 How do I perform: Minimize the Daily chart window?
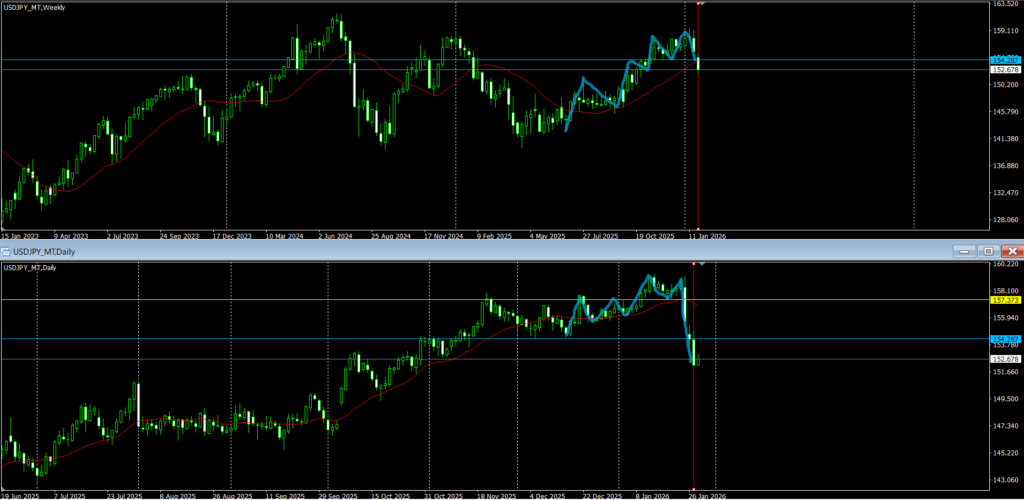962,250
